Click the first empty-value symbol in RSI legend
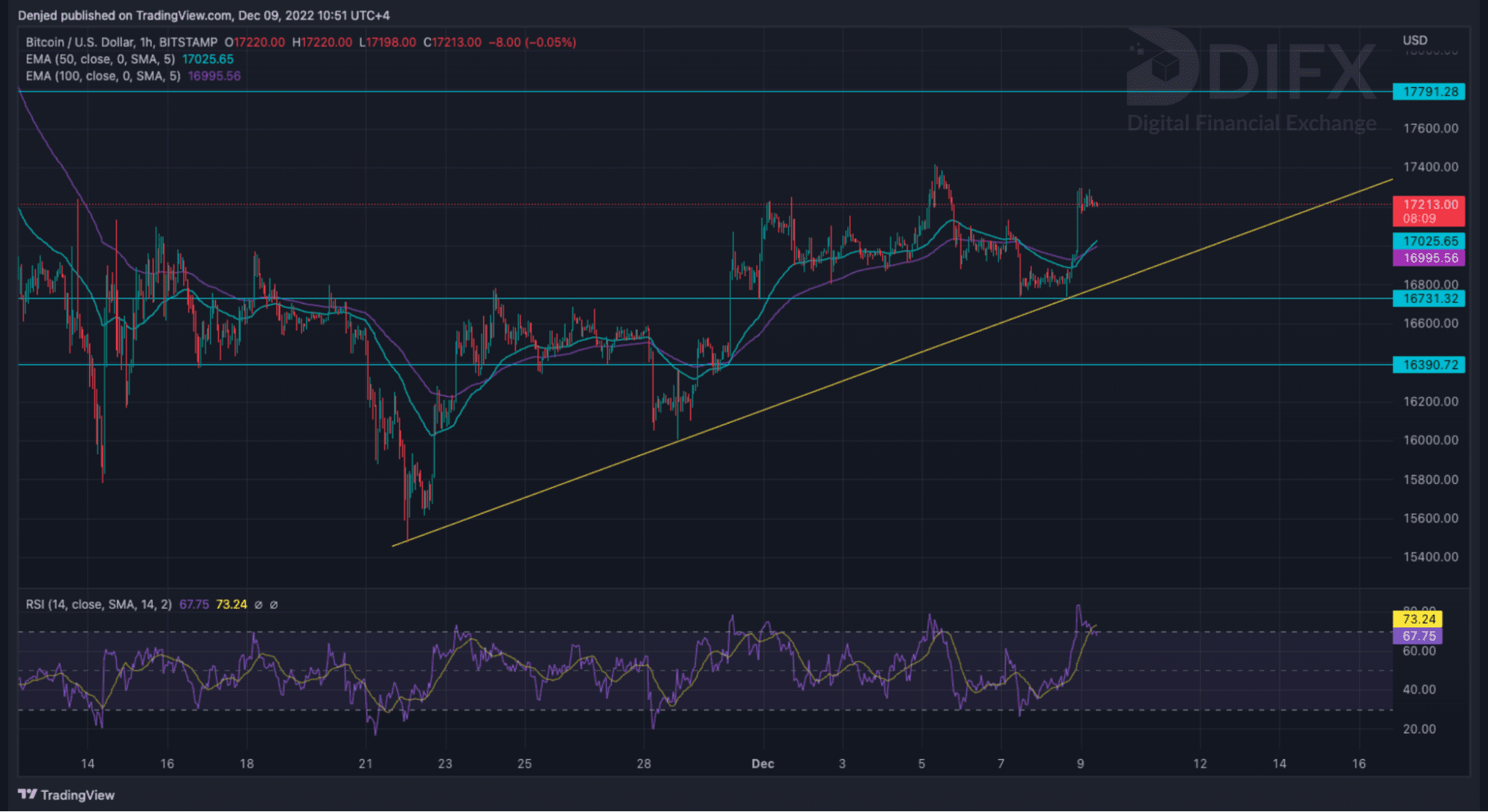The width and height of the screenshot is (1488, 812). tap(258, 604)
